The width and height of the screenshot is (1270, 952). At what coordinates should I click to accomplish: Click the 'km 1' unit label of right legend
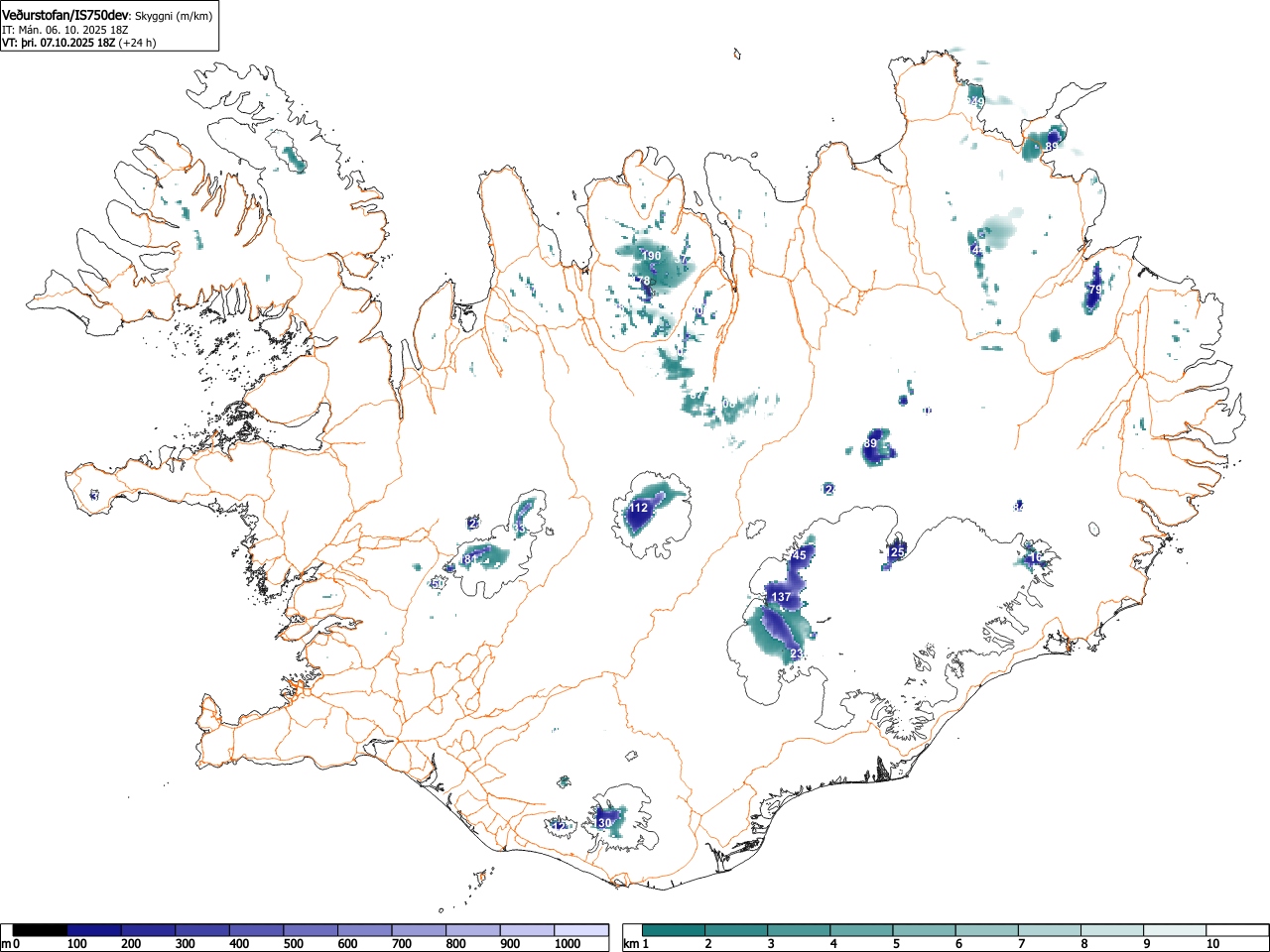click(636, 944)
